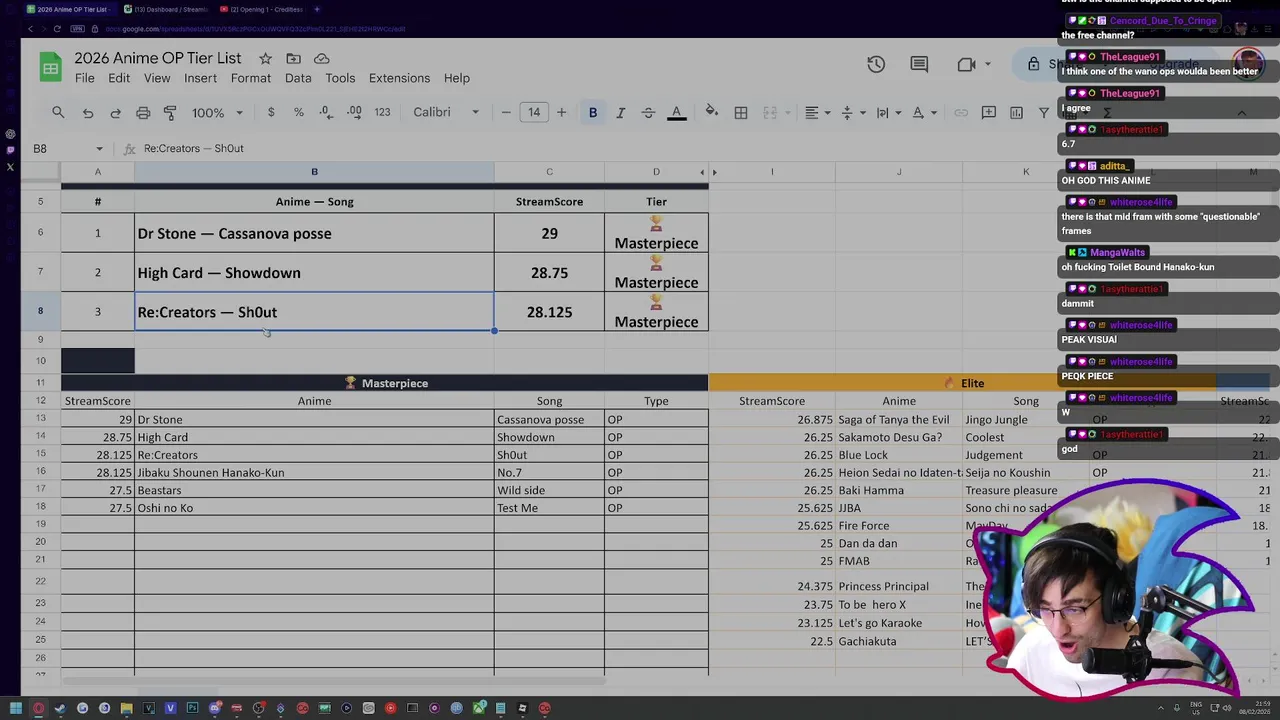Open version history clock icon
This screenshot has width=1280, height=720.
point(876,64)
